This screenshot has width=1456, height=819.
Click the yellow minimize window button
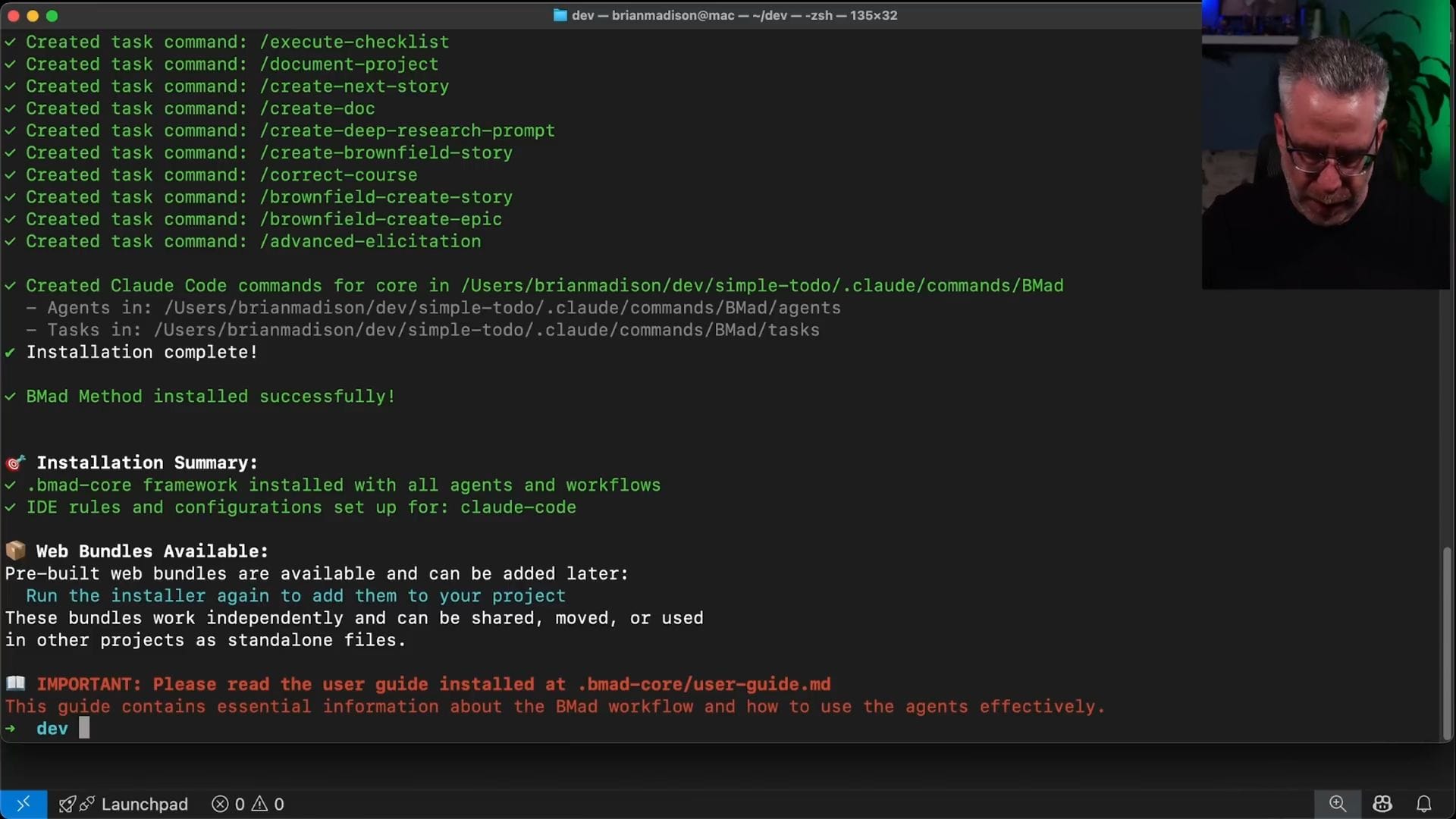32,15
